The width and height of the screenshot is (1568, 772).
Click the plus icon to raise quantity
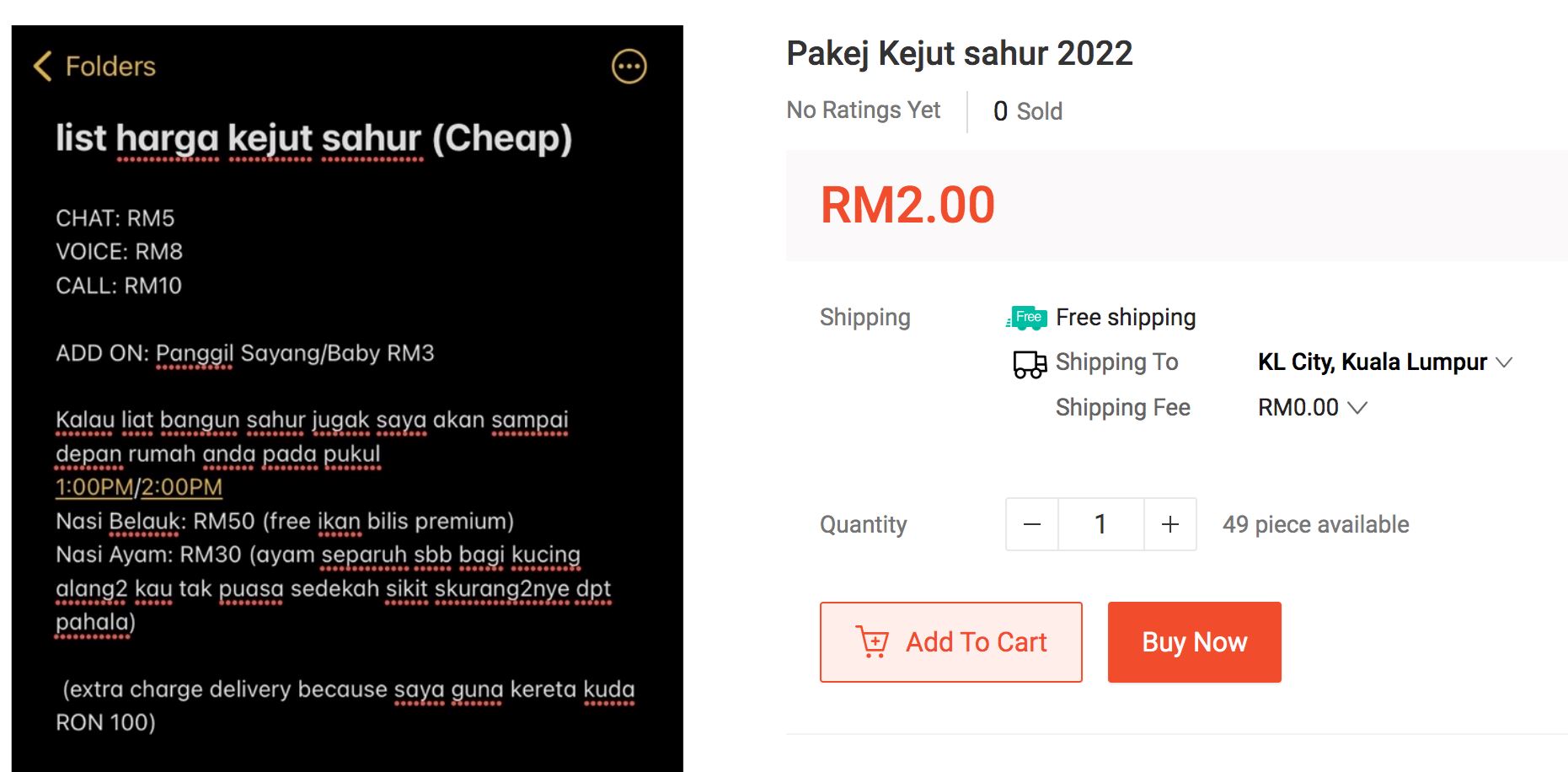point(1169,523)
